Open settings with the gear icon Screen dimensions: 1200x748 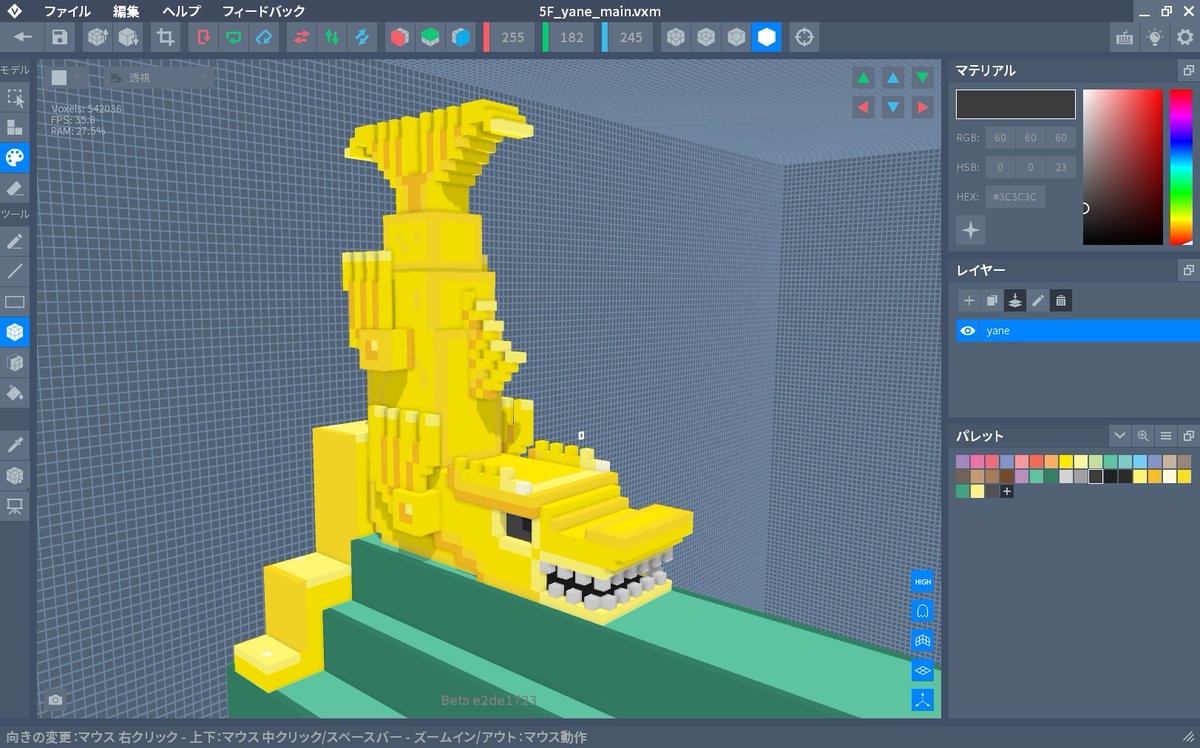click(1185, 37)
